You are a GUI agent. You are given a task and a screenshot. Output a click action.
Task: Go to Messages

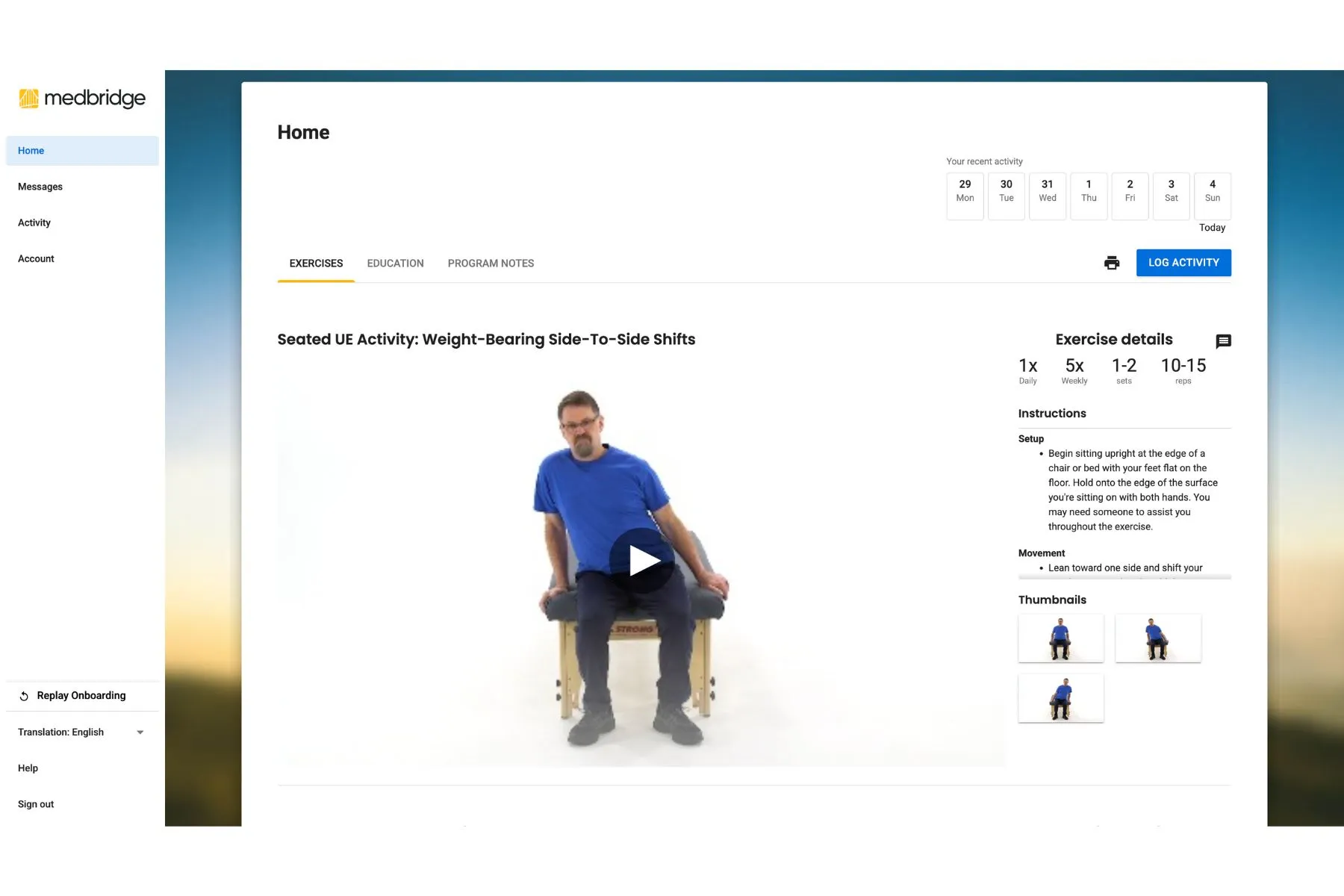coord(40,186)
